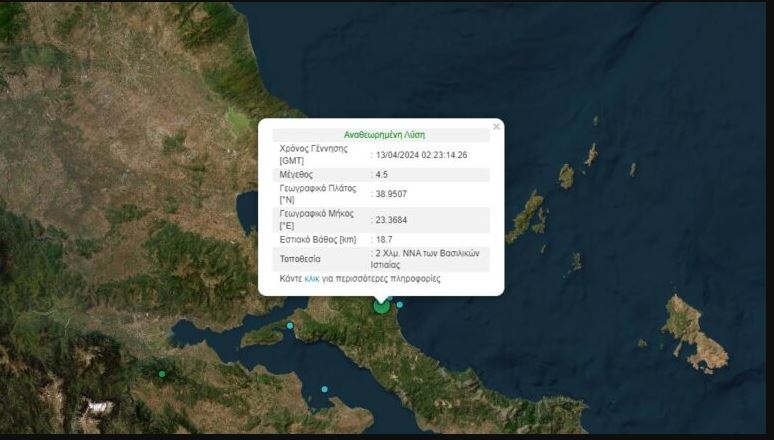Screen dimensions: 774x440
Task: Click the latitude value 38.9507
Action: (392, 194)
